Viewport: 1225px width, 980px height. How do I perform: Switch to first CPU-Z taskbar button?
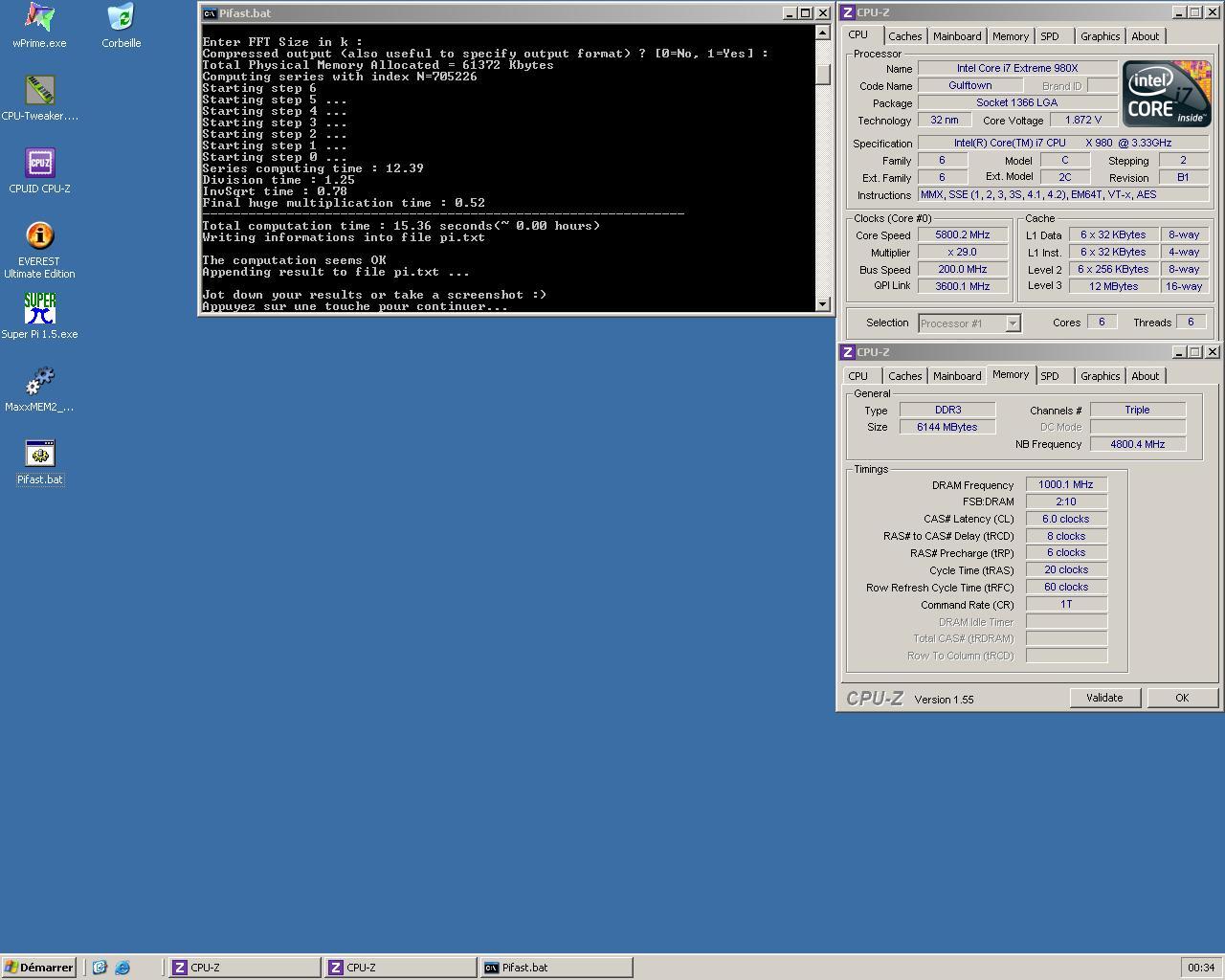pos(244,968)
